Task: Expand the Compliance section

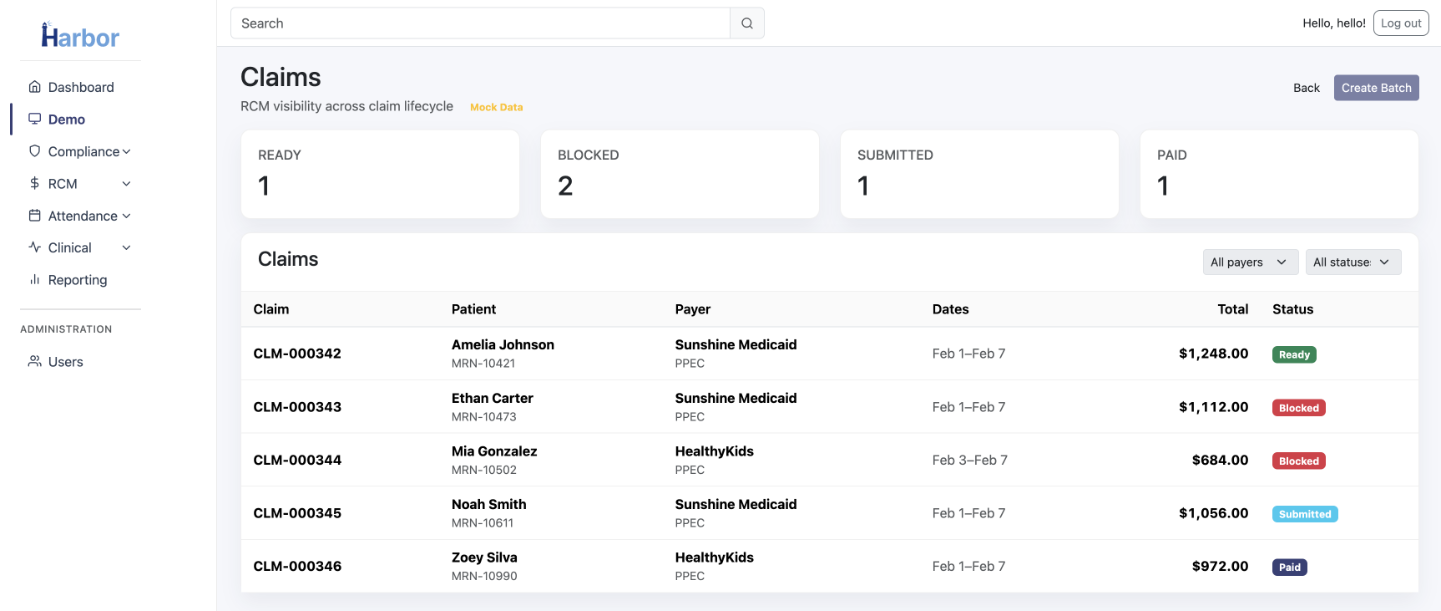Action: pos(126,151)
